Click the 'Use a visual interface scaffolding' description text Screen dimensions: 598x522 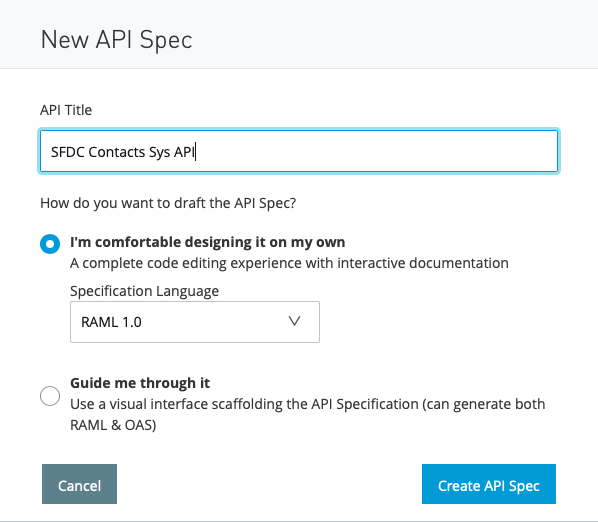tap(308, 404)
